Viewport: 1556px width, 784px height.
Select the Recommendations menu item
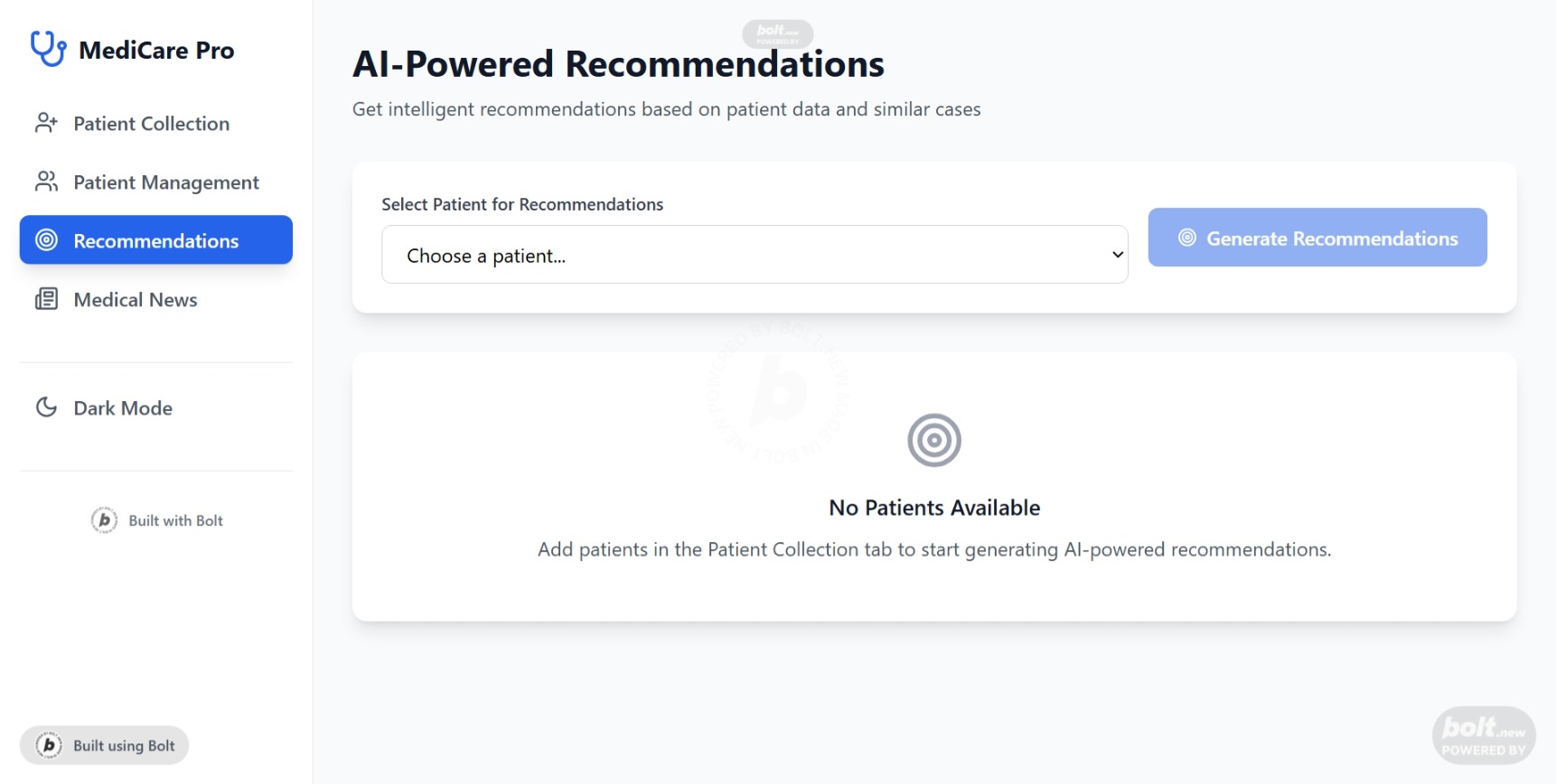click(x=156, y=240)
